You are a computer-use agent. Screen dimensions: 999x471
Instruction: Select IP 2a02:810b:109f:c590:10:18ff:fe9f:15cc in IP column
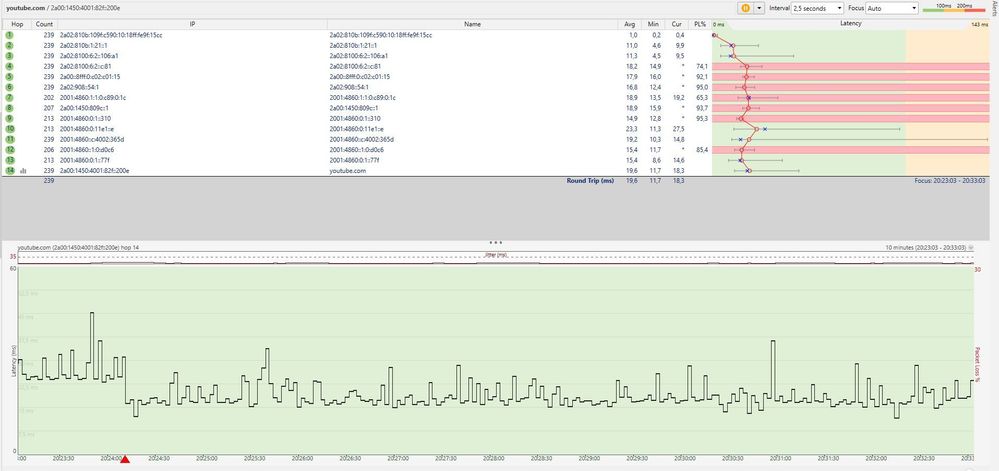(111, 35)
